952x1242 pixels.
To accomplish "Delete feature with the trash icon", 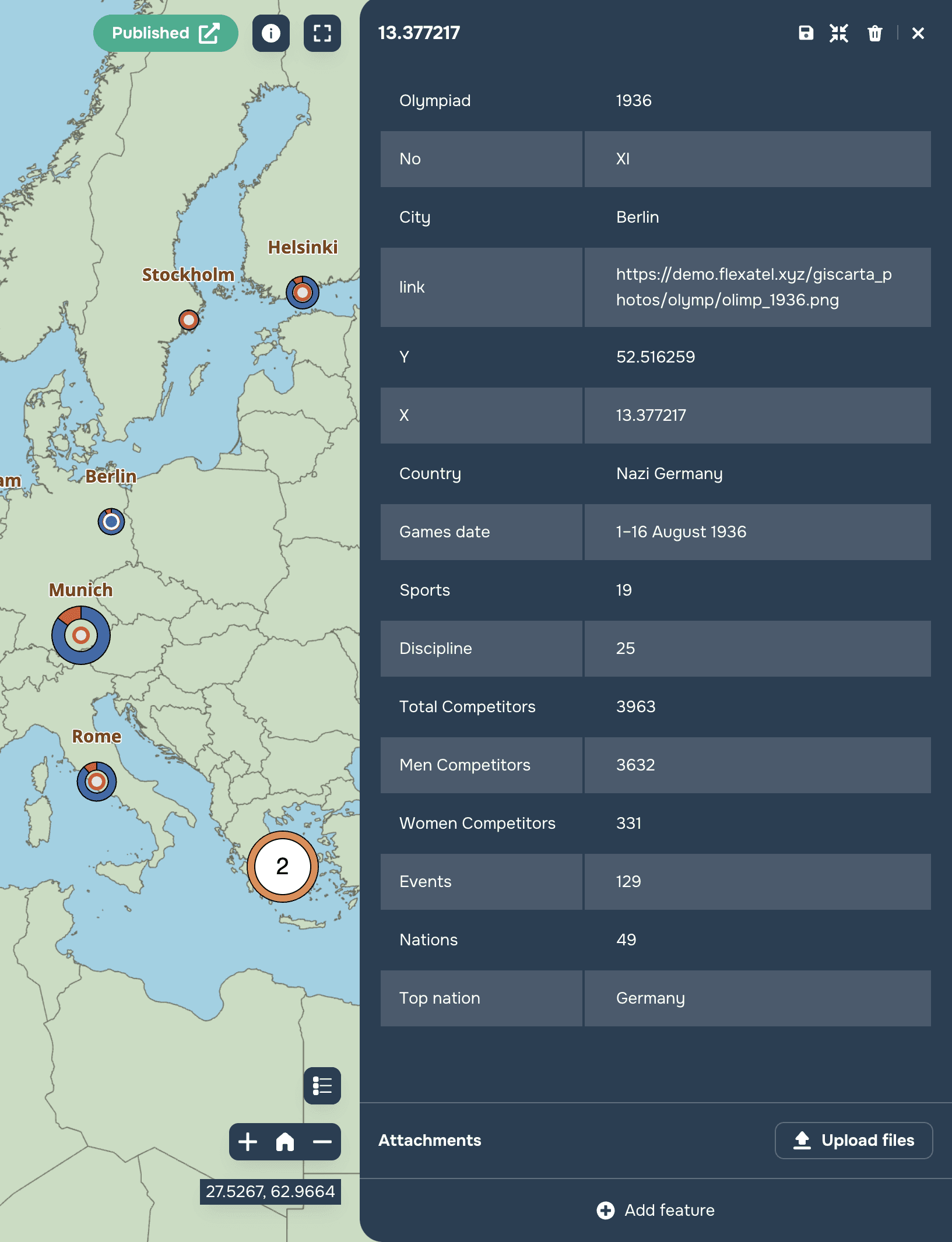I will point(874,33).
